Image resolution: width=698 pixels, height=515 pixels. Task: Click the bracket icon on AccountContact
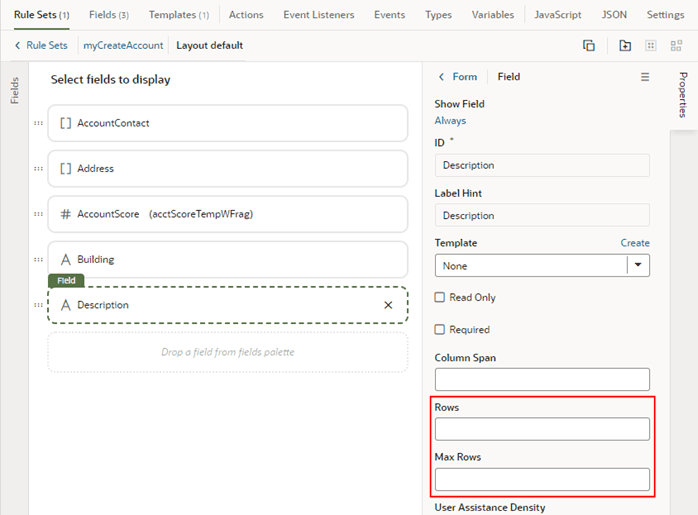pyautogui.click(x=65, y=123)
